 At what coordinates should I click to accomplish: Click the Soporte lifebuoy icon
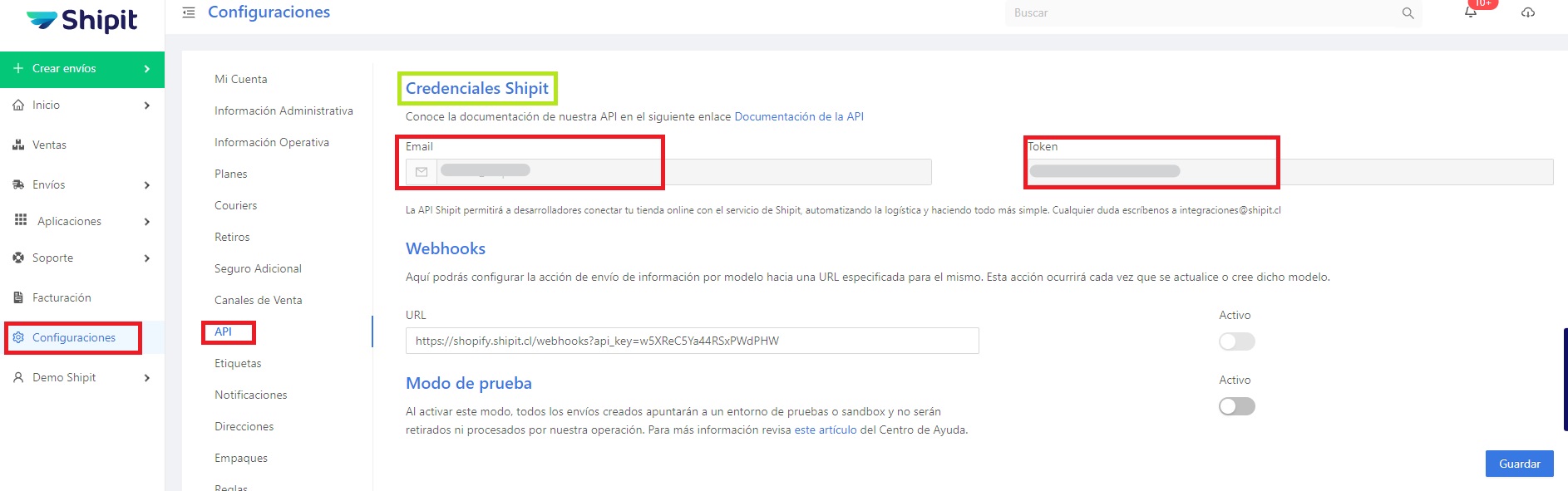click(x=18, y=258)
